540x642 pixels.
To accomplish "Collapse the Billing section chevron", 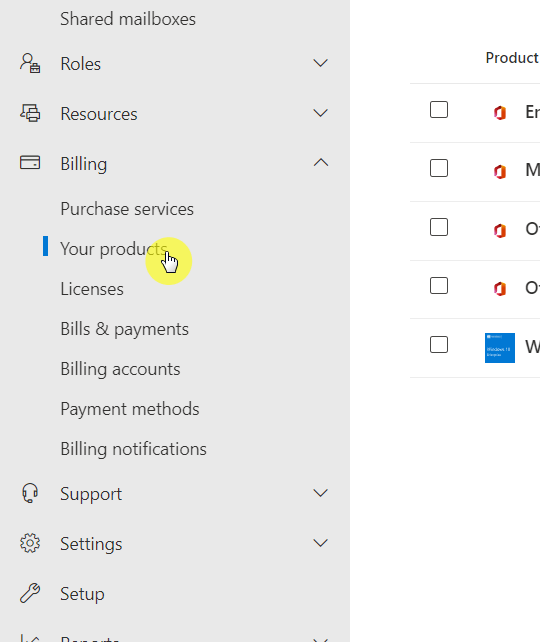I will [x=321, y=163].
